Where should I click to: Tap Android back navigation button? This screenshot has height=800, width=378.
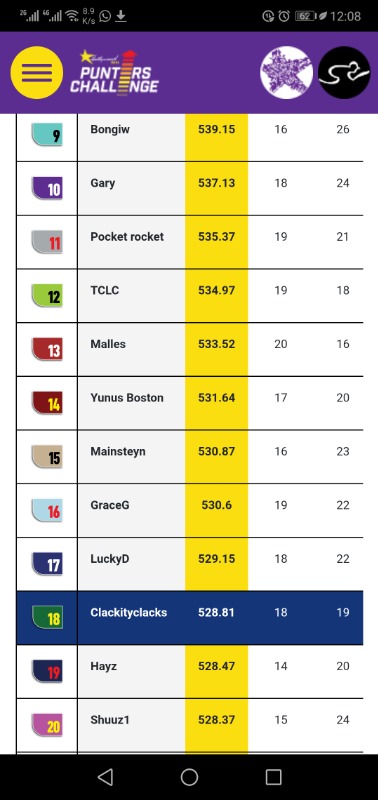[105, 777]
